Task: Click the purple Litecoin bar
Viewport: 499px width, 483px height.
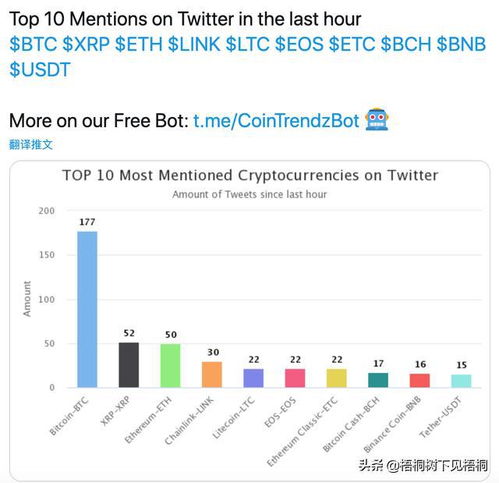Action: [x=254, y=378]
